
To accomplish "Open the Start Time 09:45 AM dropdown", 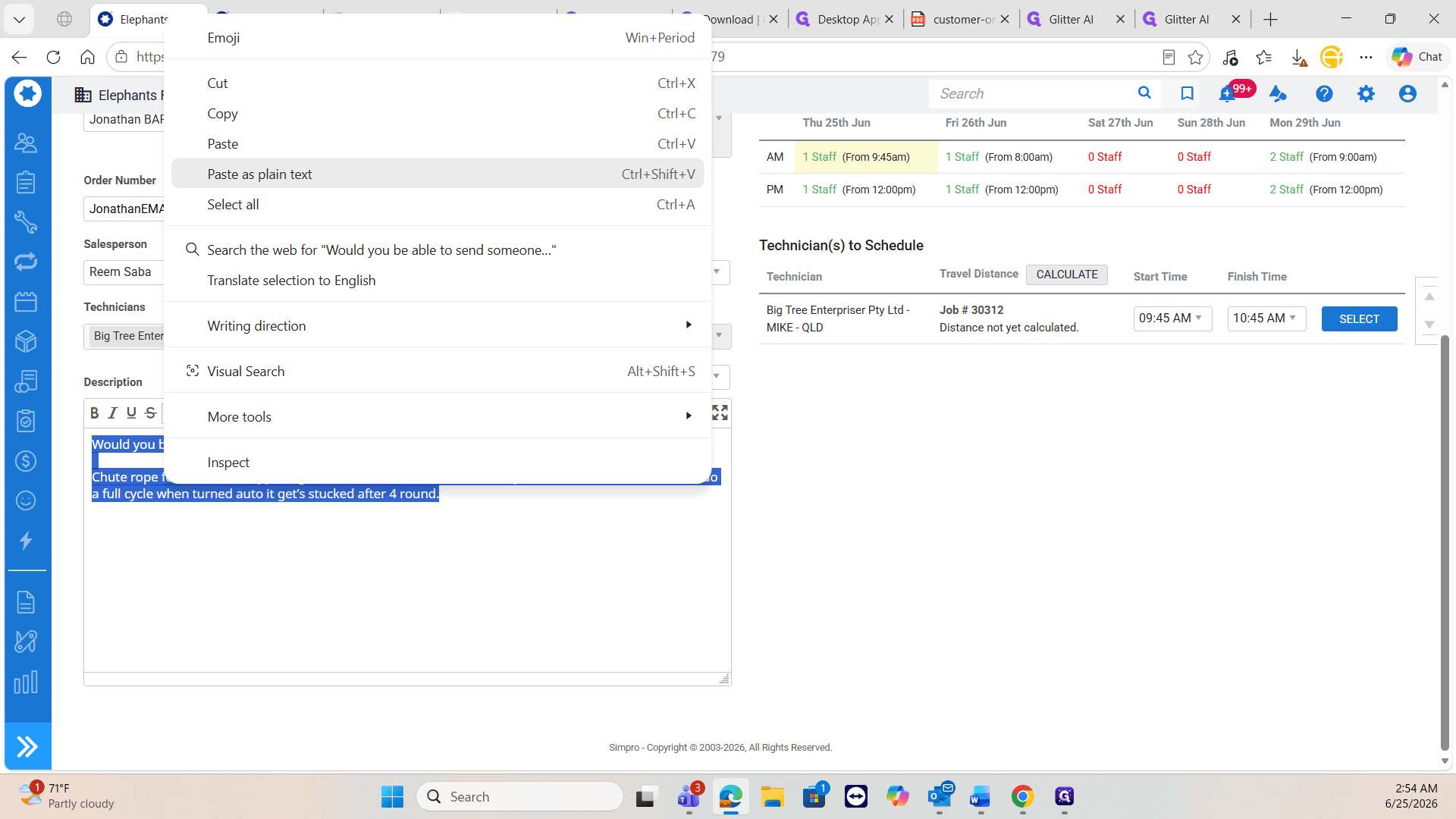I will pyautogui.click(x=1172, y=318).
